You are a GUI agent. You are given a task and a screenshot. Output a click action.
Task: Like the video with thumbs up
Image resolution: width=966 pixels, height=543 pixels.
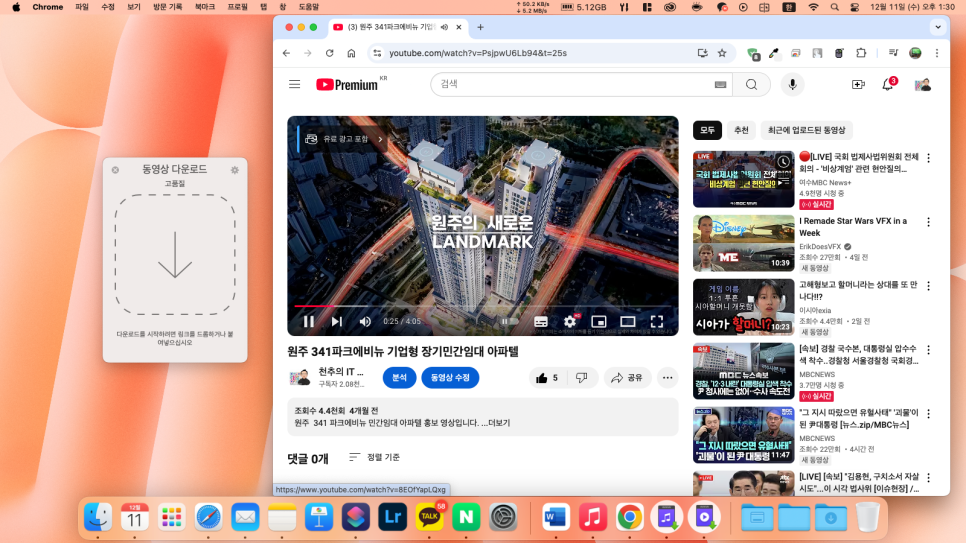coord(547,378)
